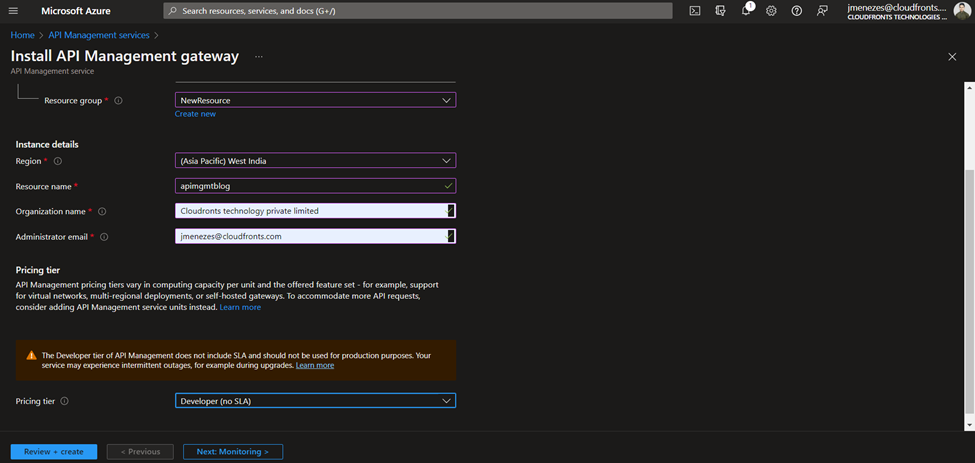Open the Azure portal hamburger menu
Image resolution: width=975 pixels, height=463 pixels.
(x=14, y=11)
